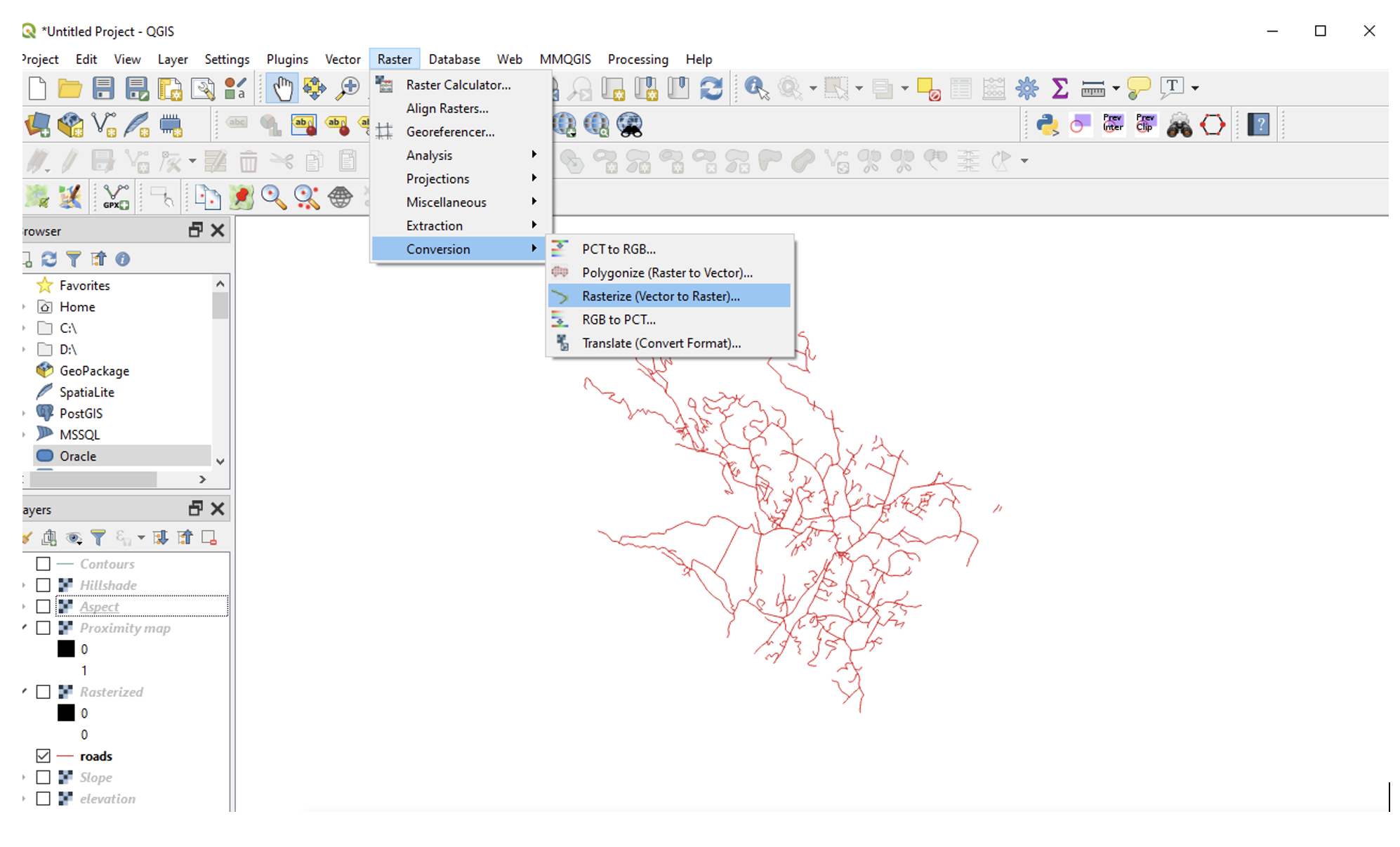Collapse all items in Browser panel
This screenshot has height=847, width=1400.
98,259
